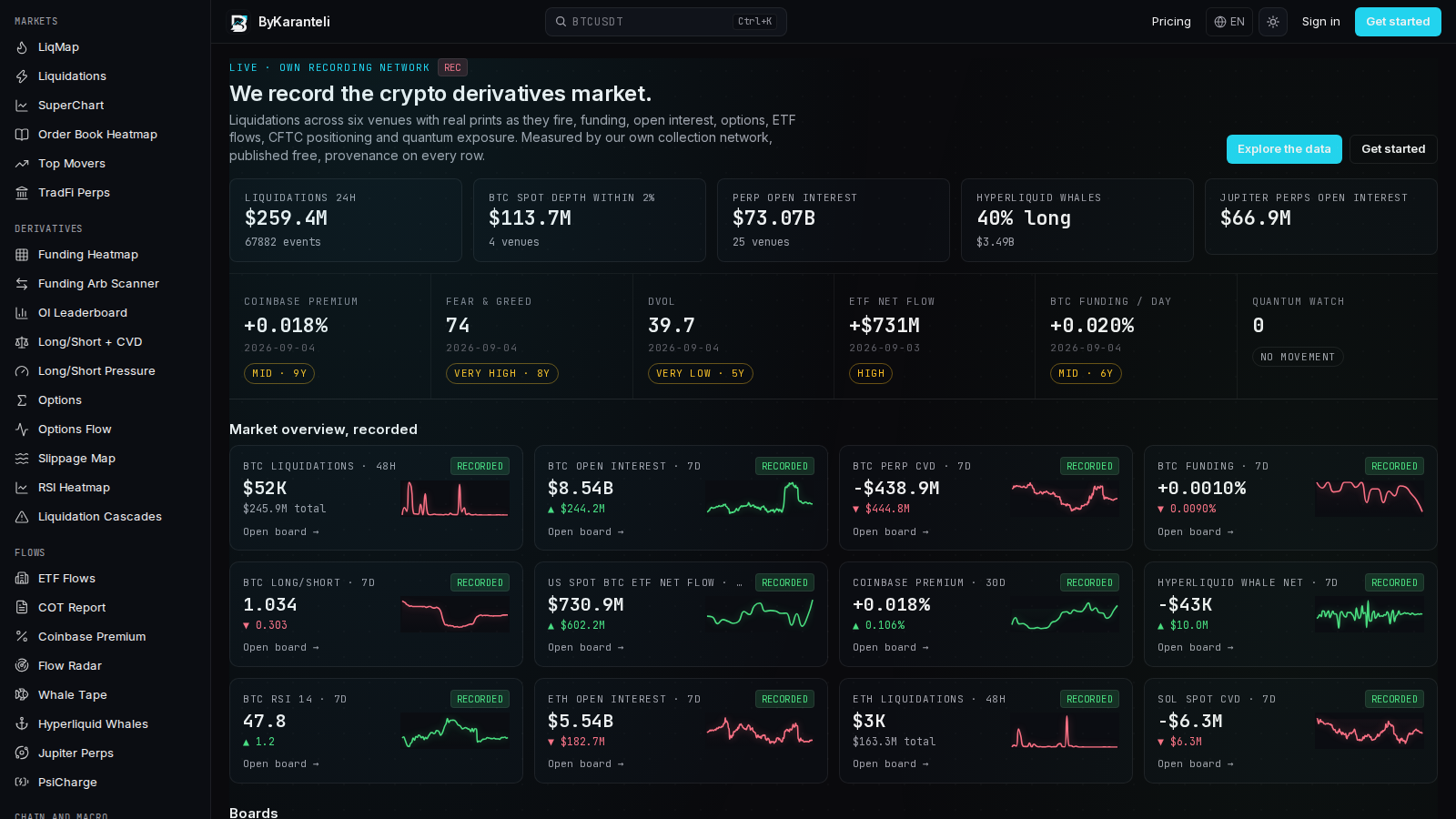This screenshot has height=819, width=1456.
Task: Open the Pricing page from top bar
Action: tap(1171, 22)
